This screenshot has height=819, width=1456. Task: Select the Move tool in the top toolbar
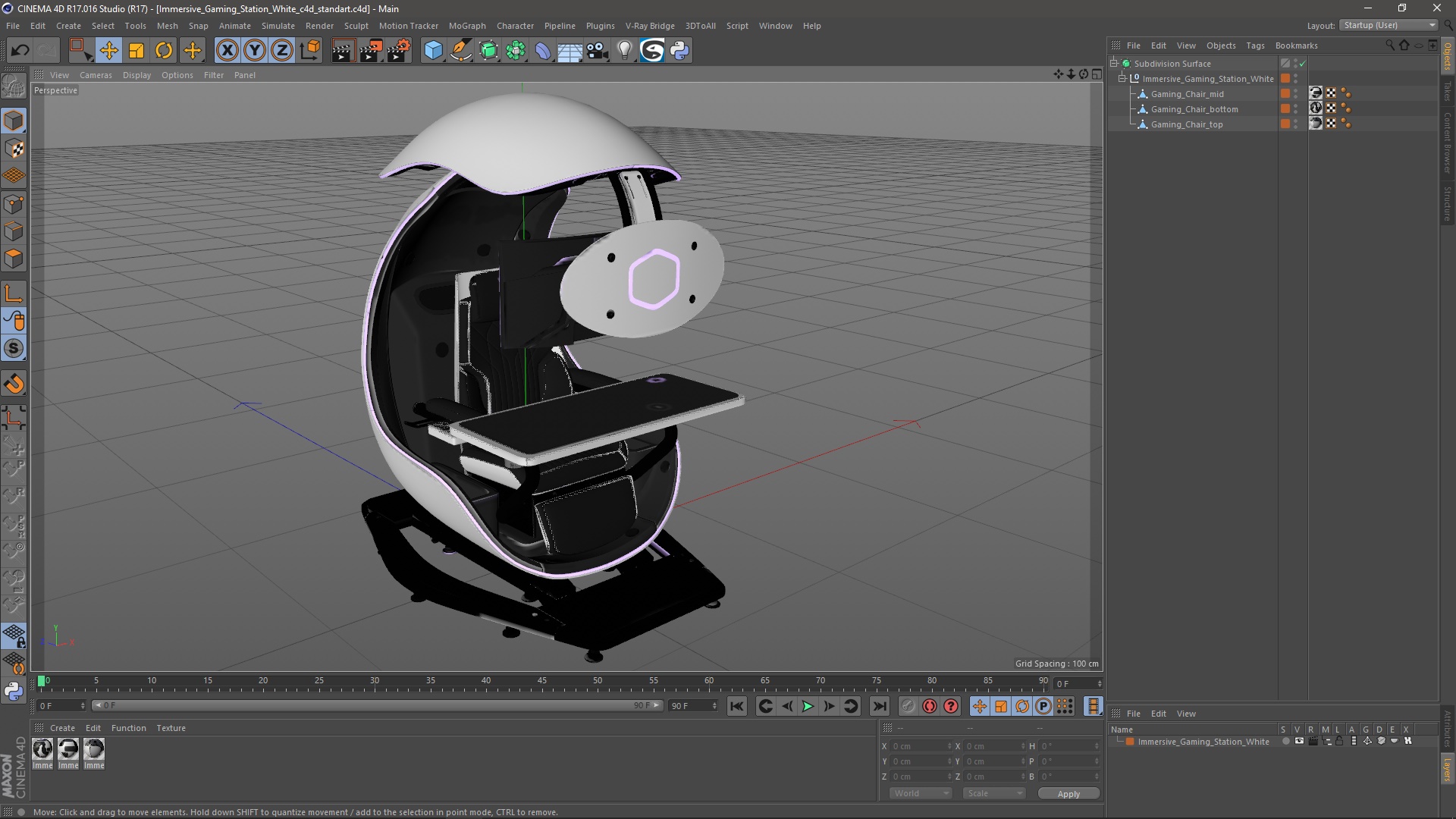point(108,51)
